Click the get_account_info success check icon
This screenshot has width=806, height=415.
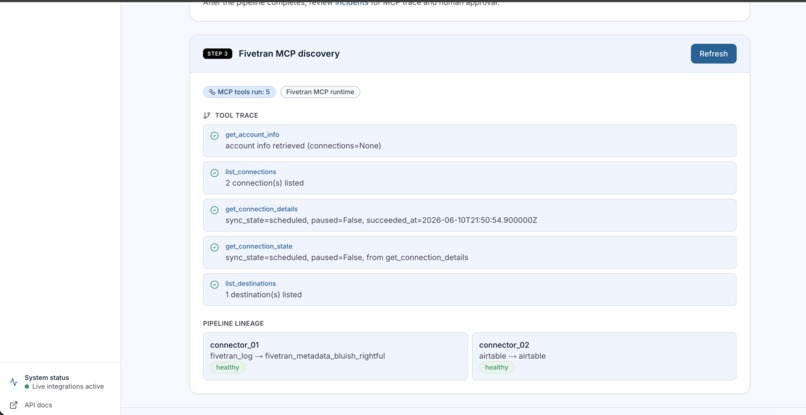(x=214, y=136)
